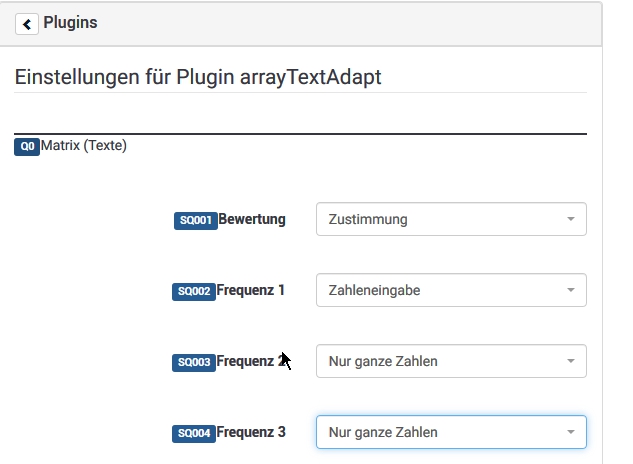Viewport: 633px width, 464px height.
Task: Click the Frequenz 1 field label
Action: pos(251,290)
